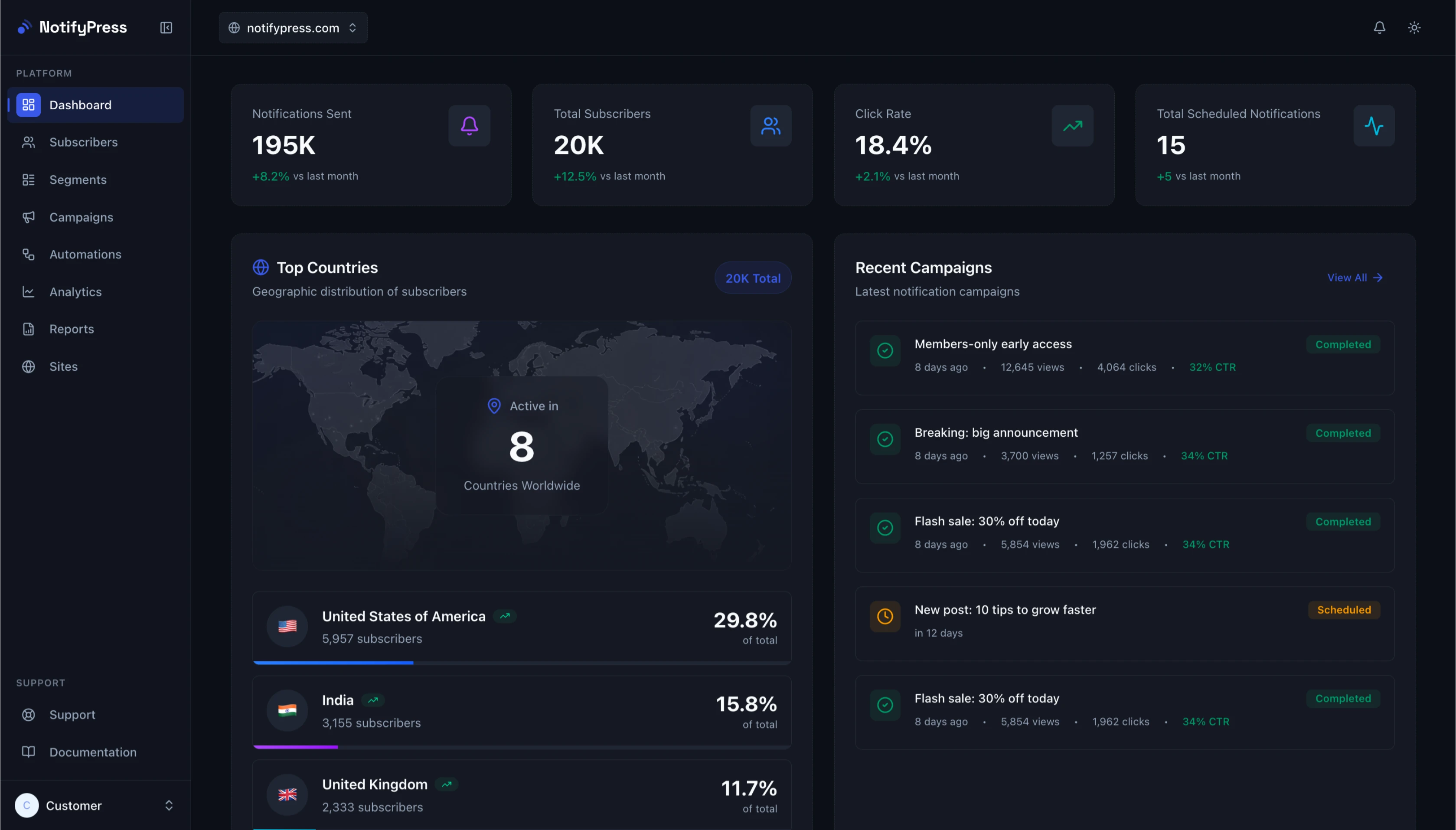Click View All recent campaigns
1456x830 pixels.
point(1355,278)
